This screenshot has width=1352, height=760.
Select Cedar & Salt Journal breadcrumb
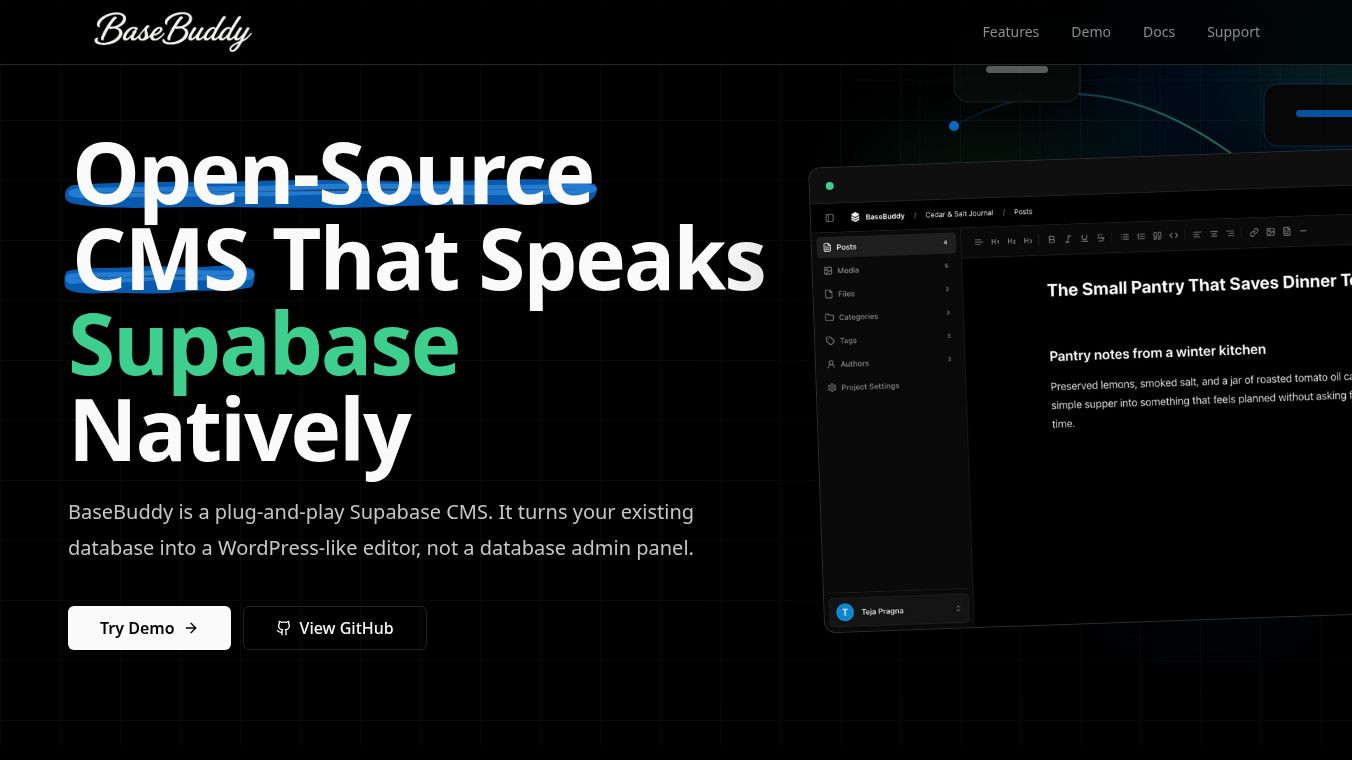pos(959,214)
